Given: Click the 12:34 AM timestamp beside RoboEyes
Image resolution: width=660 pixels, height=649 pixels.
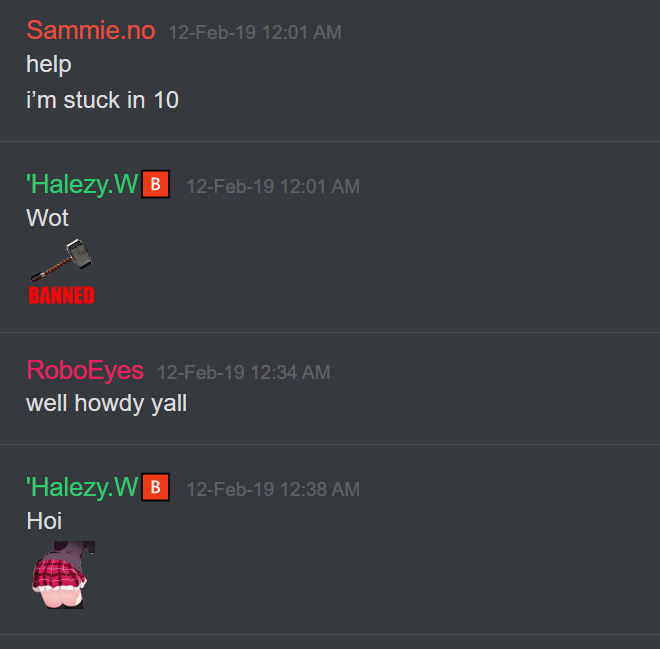Looking at the screenshot, I should point(243,372).
